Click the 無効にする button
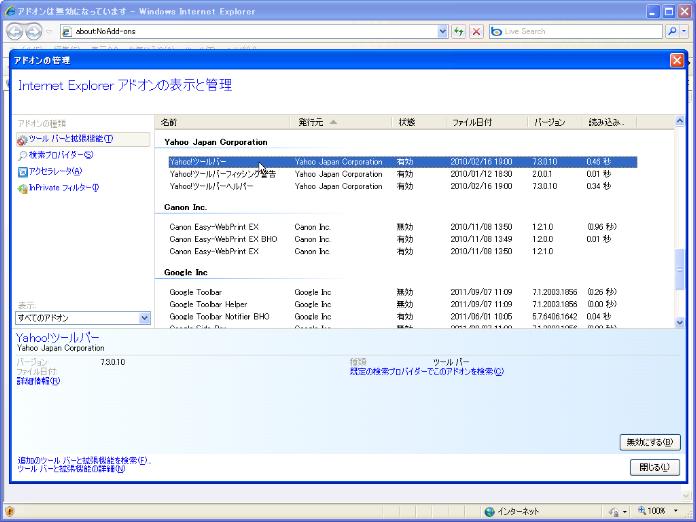The image size is (696, 522). coord(650,442)
